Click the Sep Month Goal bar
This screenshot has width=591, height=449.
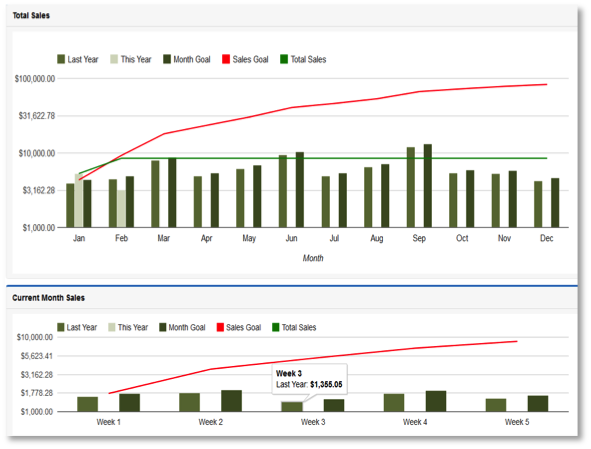coord(428,185)
